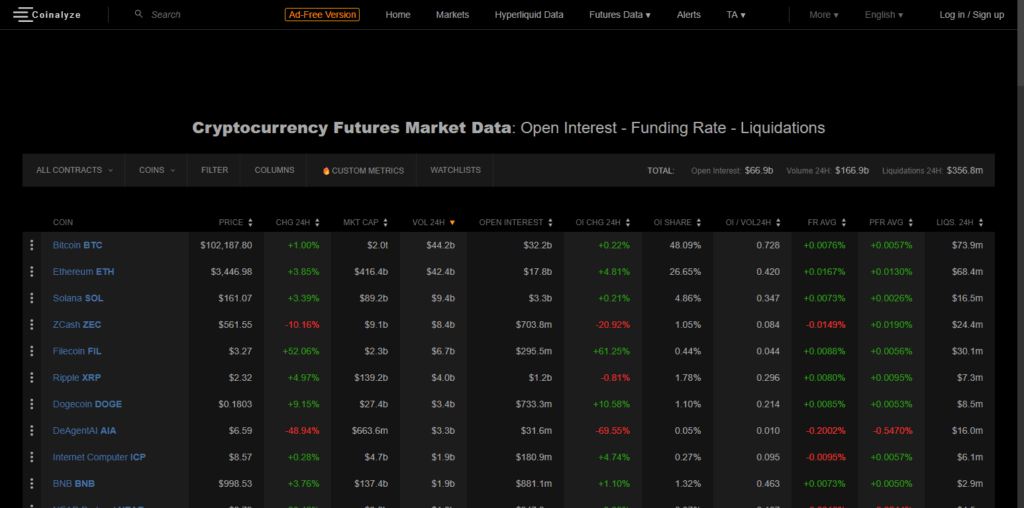Click the search magnifier icon
The width and height of the screenshot is (1024, 508).
coord(138,14)
